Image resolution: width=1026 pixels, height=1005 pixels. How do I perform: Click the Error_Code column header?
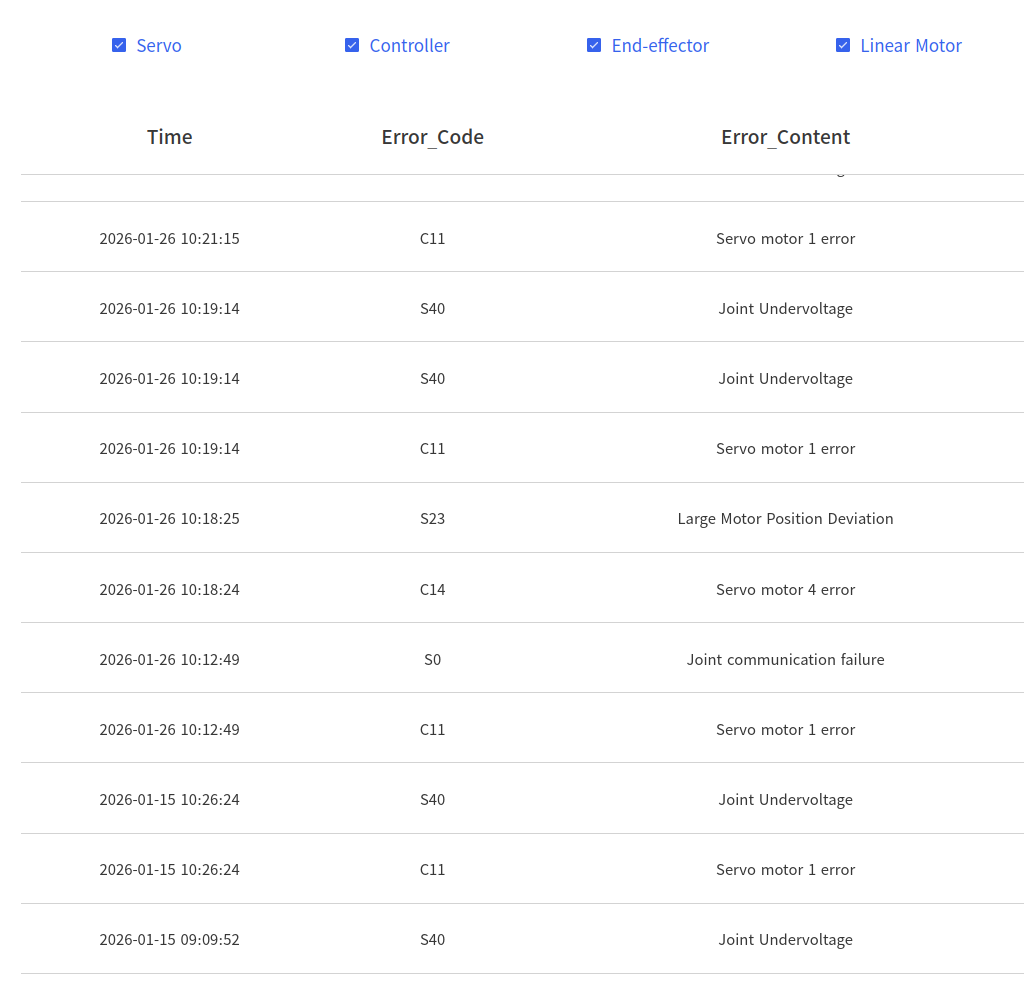coord(432,137)
